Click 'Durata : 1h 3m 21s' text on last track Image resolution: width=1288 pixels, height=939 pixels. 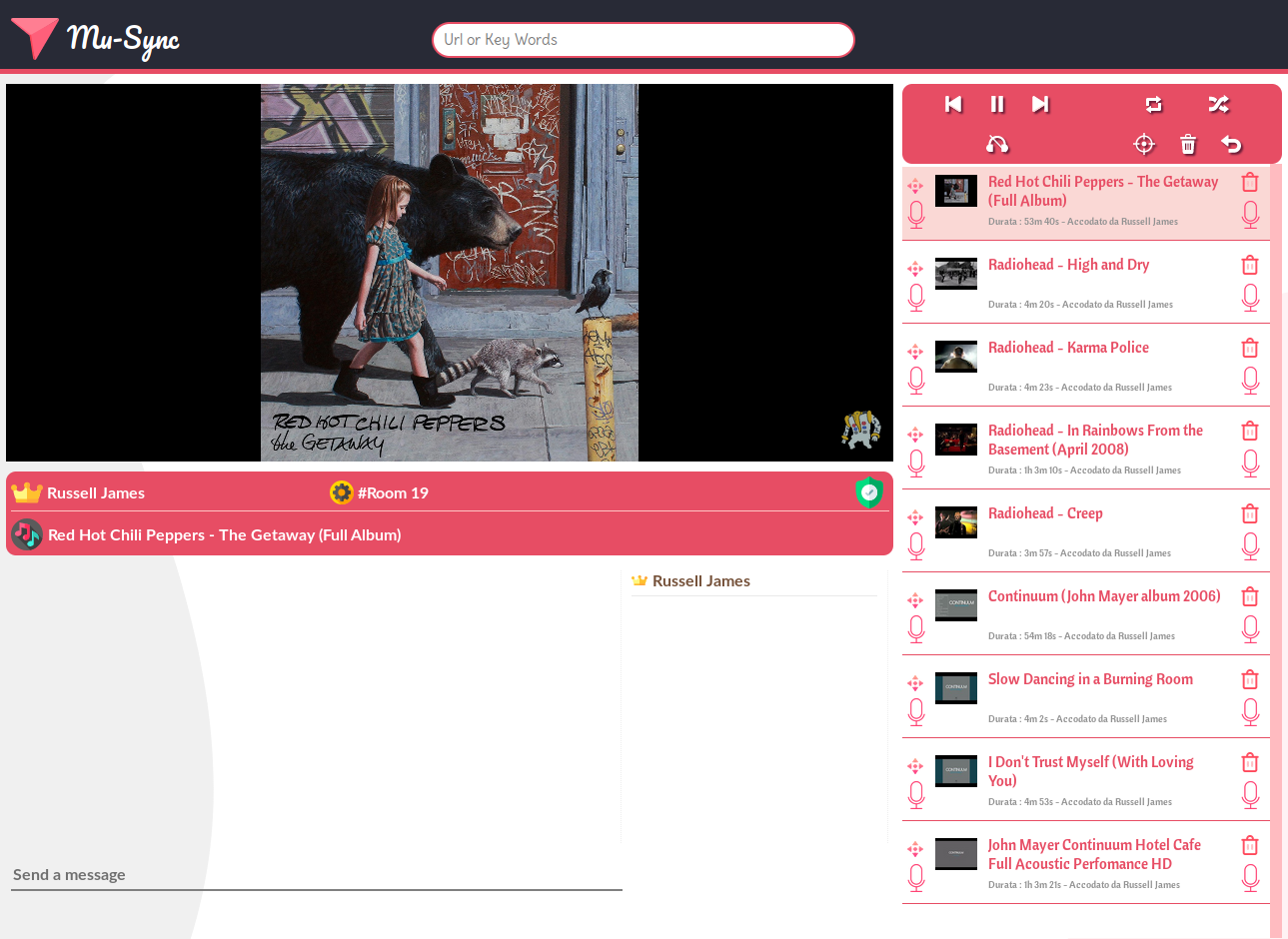coord(1025,885)
